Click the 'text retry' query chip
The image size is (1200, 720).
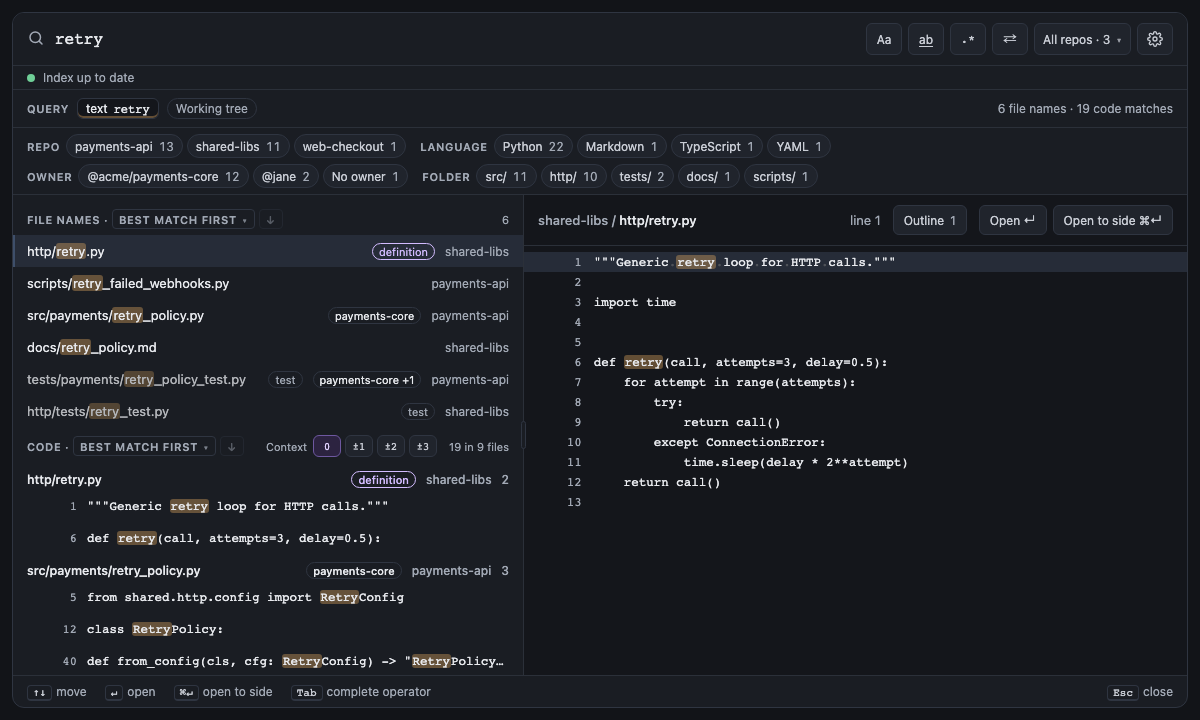[x=118, y=109]
